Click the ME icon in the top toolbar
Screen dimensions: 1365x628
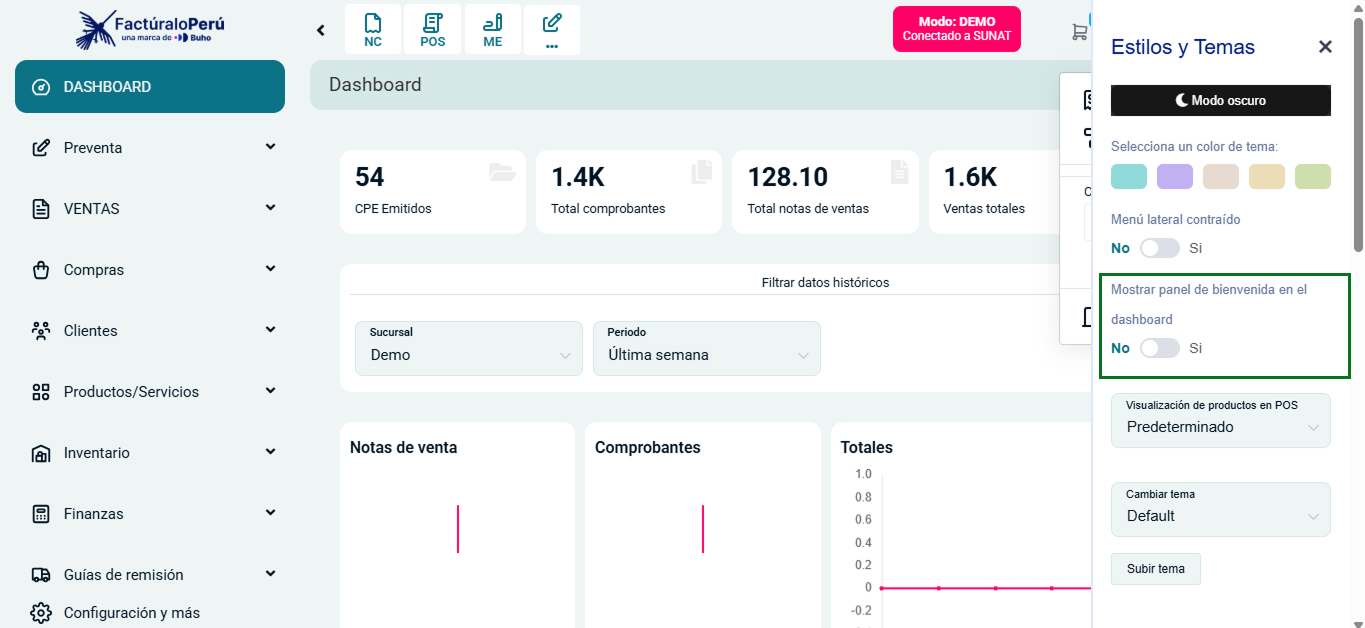pos(492,29)
